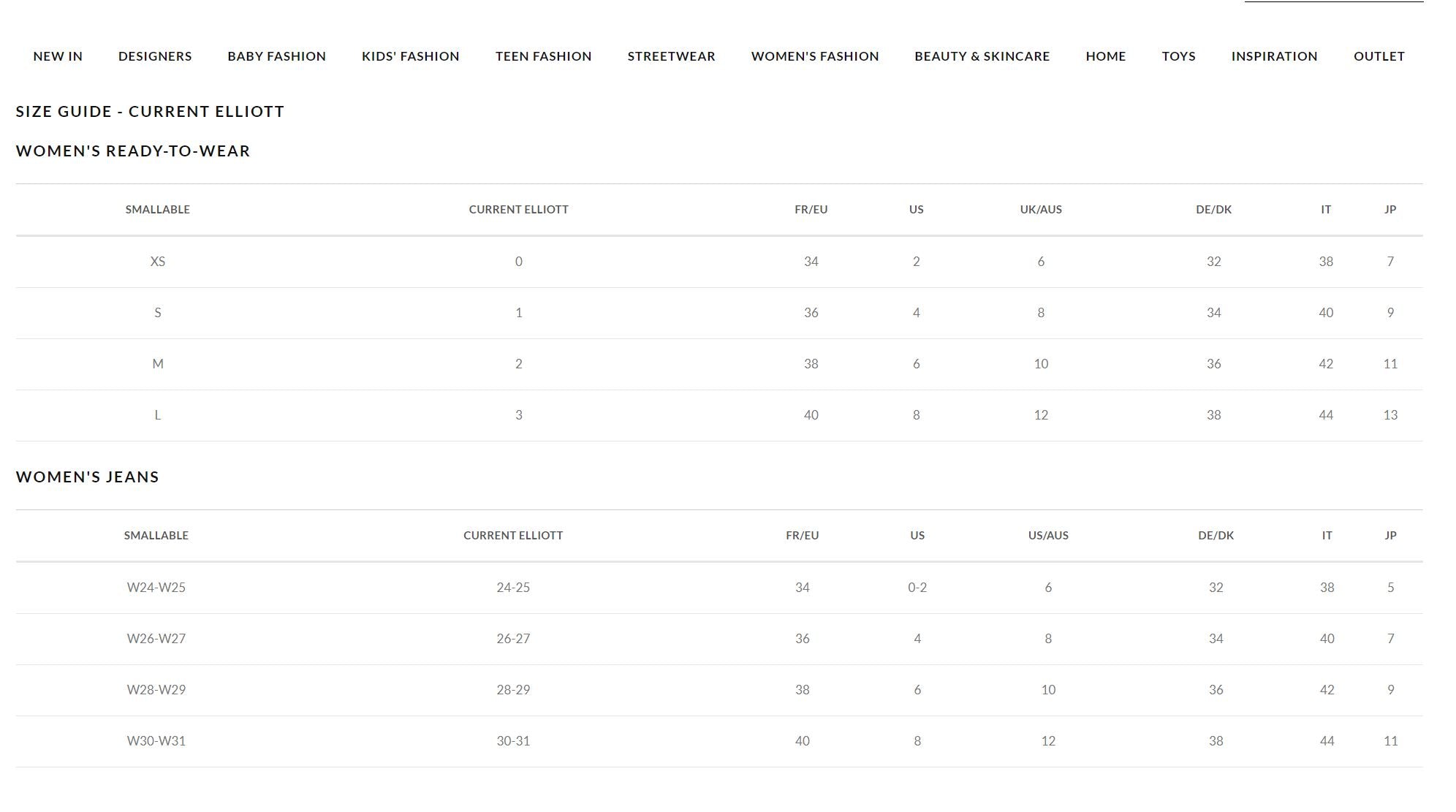The image size is (1456, 812).
Task: Click XS size cell in ready-to-wear table
Action: (x=157, y=262)
